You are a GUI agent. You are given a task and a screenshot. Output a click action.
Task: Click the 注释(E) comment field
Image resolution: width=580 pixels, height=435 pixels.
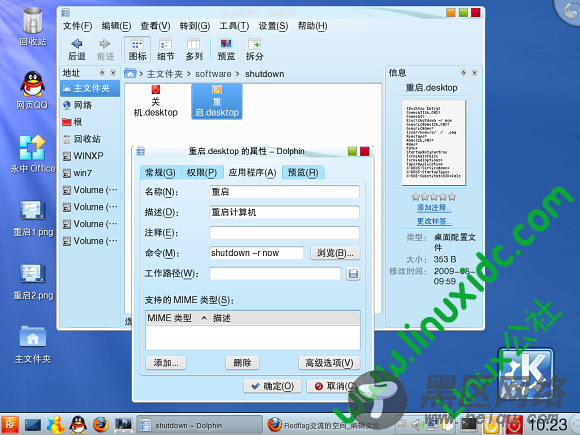284,233
